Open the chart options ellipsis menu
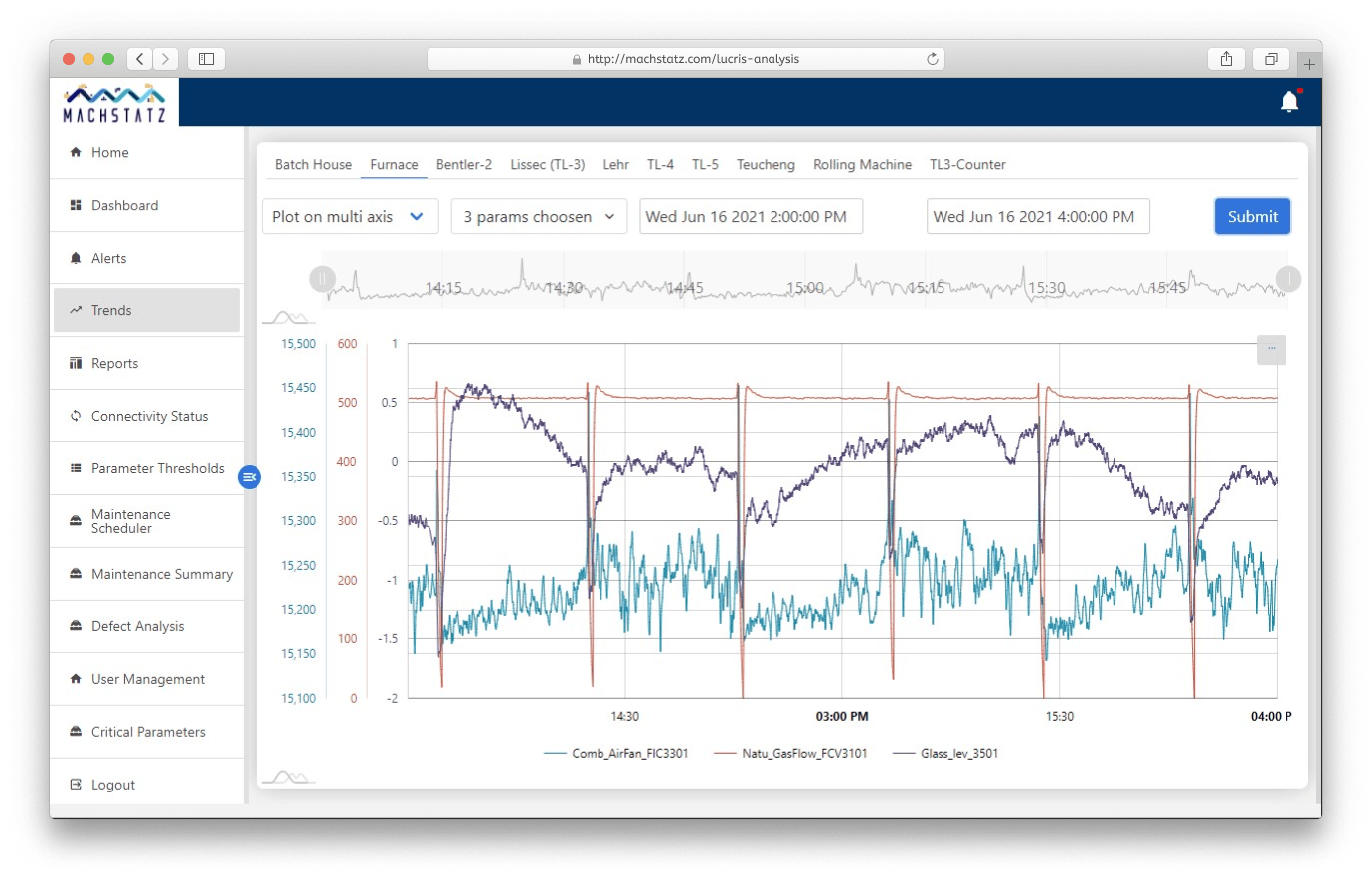 [1271, 350]
